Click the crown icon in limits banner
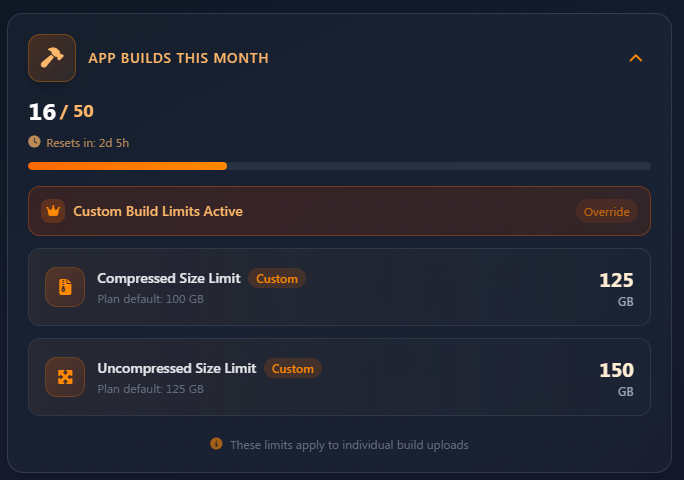The height and width of the screenshot is (480, 684). [53, 211]
